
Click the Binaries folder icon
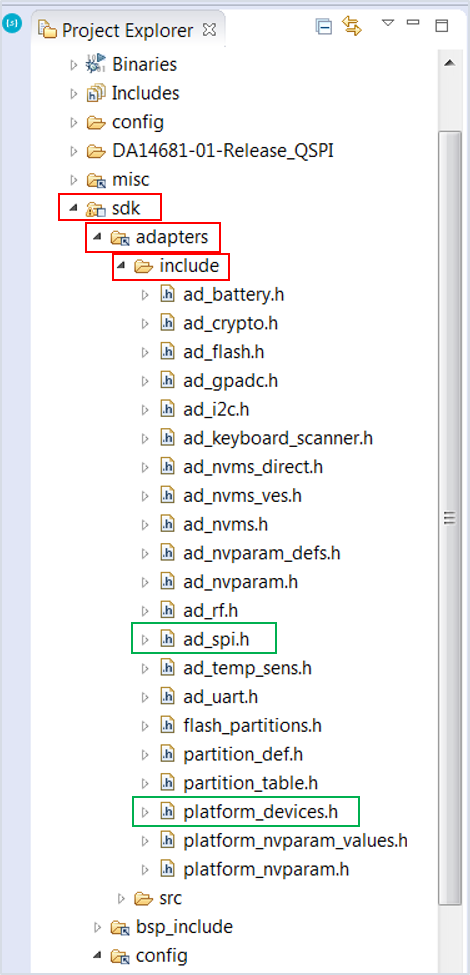click(x=96, y=64)
